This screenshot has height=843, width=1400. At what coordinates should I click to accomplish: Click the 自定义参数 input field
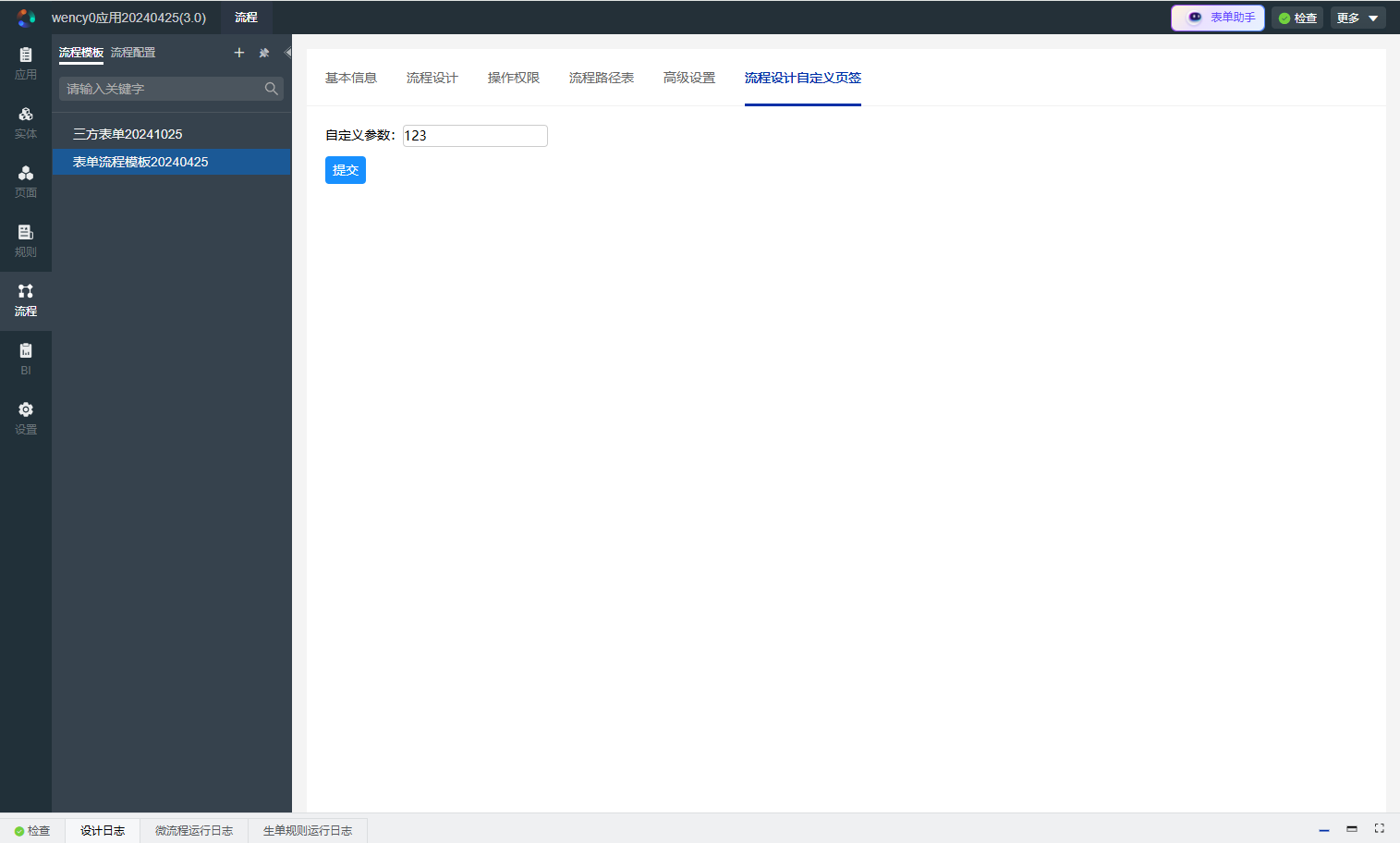475,136
